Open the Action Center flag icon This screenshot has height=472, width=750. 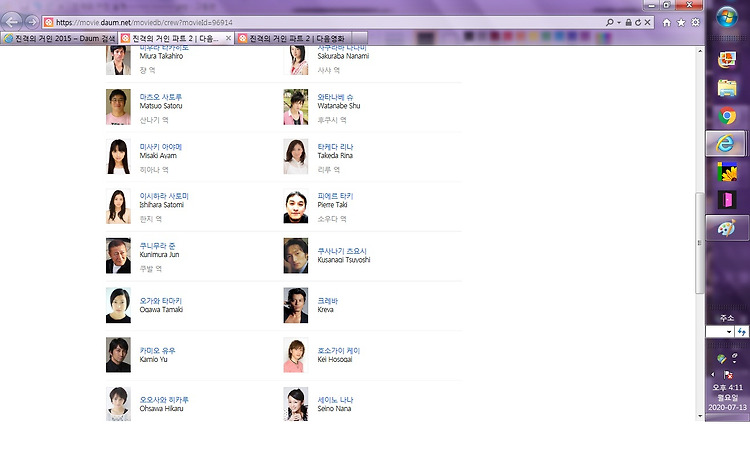point(728,374)
